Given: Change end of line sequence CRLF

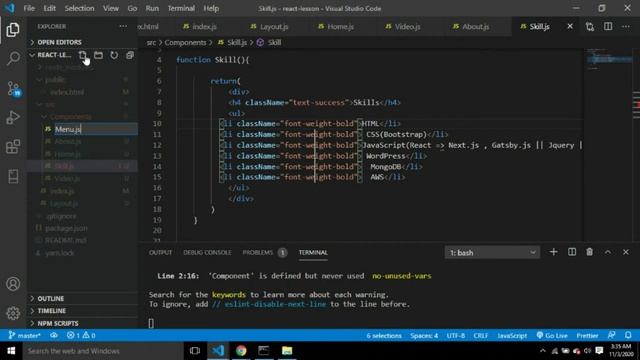Looking at the screenshot, I should (x=480, y=335).
